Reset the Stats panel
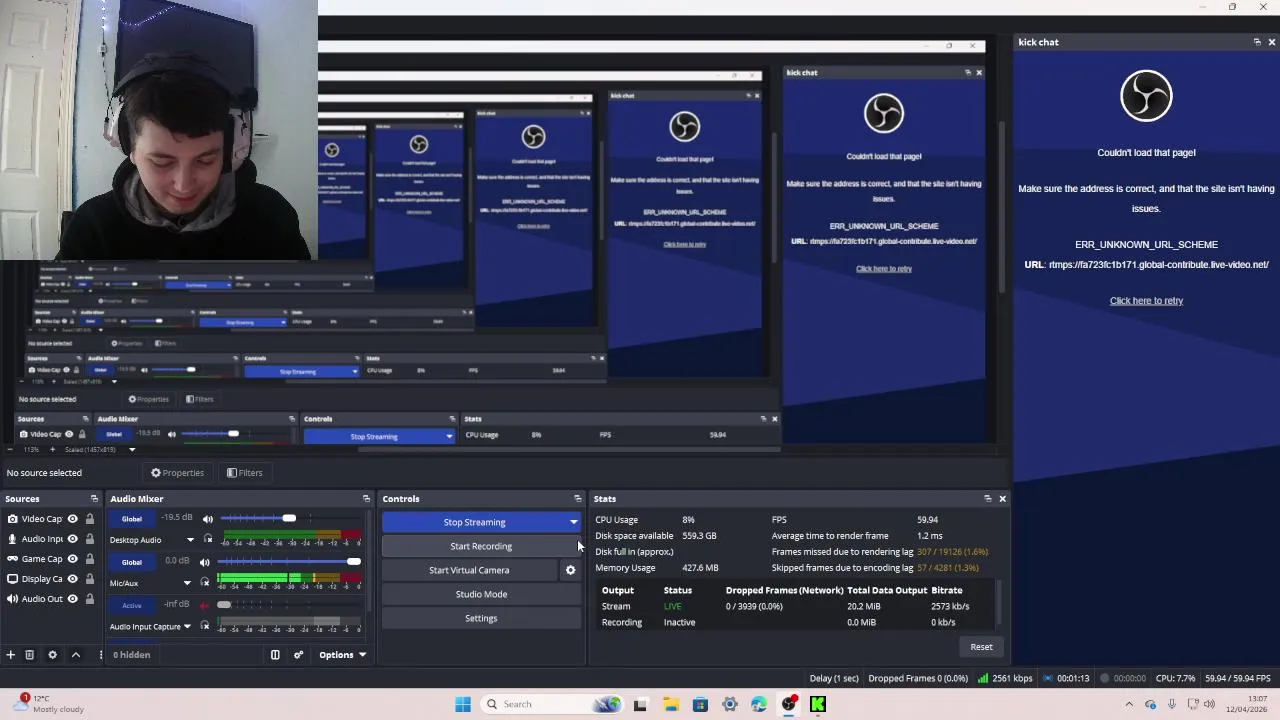Screen dimensions: 1280x720 tap(981, 647)
